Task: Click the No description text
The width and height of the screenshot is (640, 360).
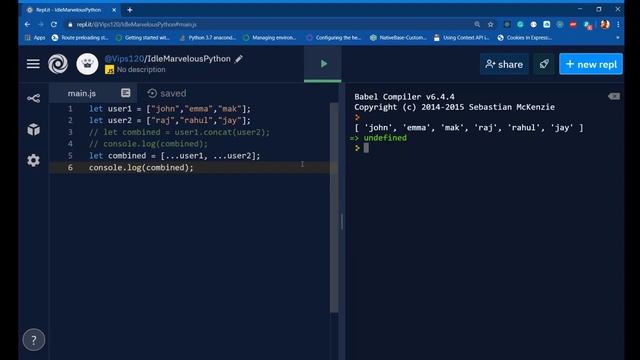Action: [141, 70]
